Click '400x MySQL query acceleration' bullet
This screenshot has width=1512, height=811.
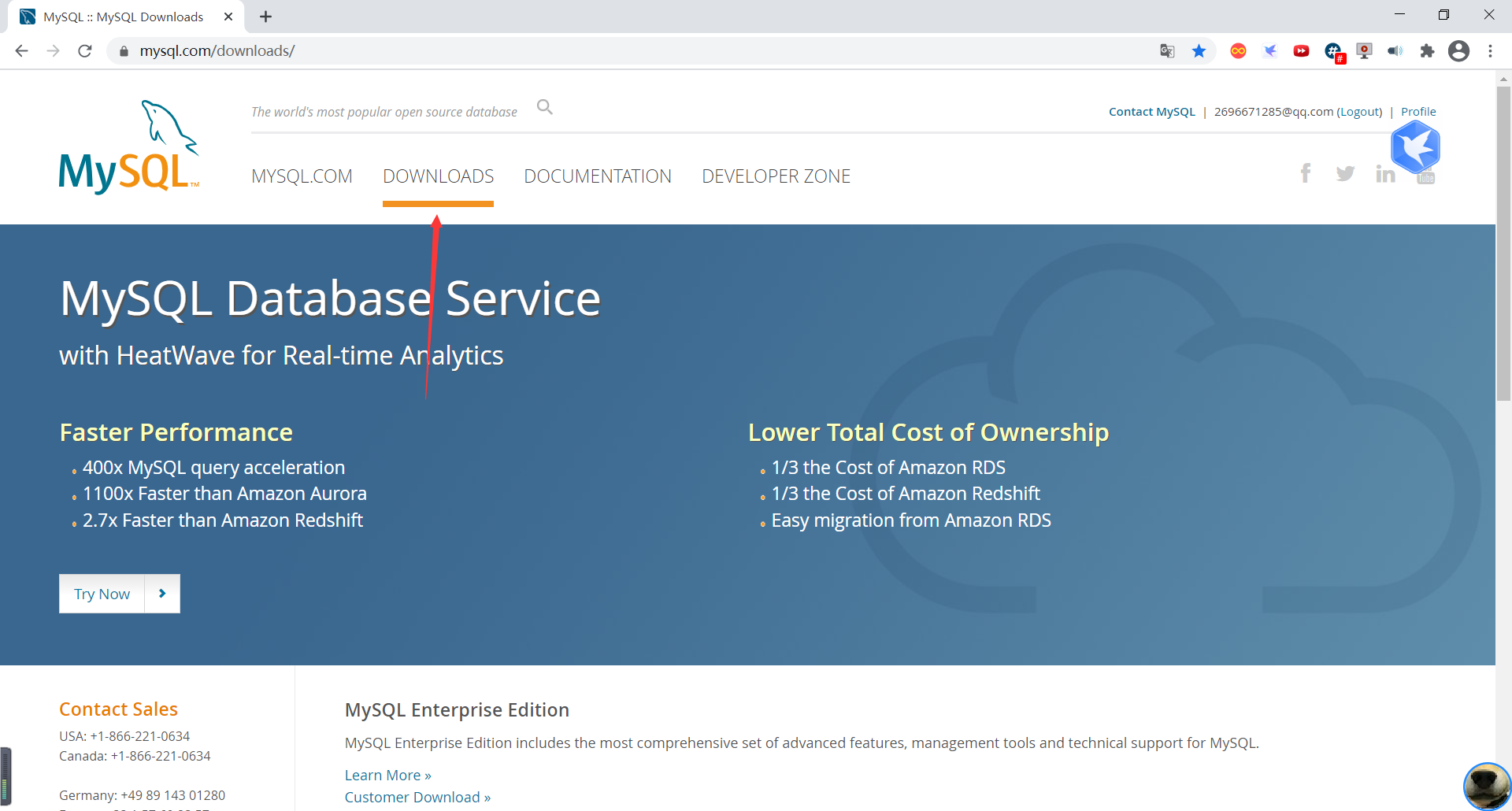click(213, 468)
